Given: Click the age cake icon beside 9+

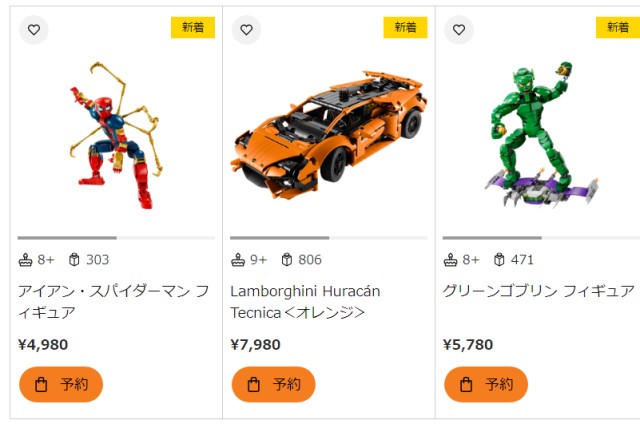Looking at the screenshot, I should coord(238,260).
